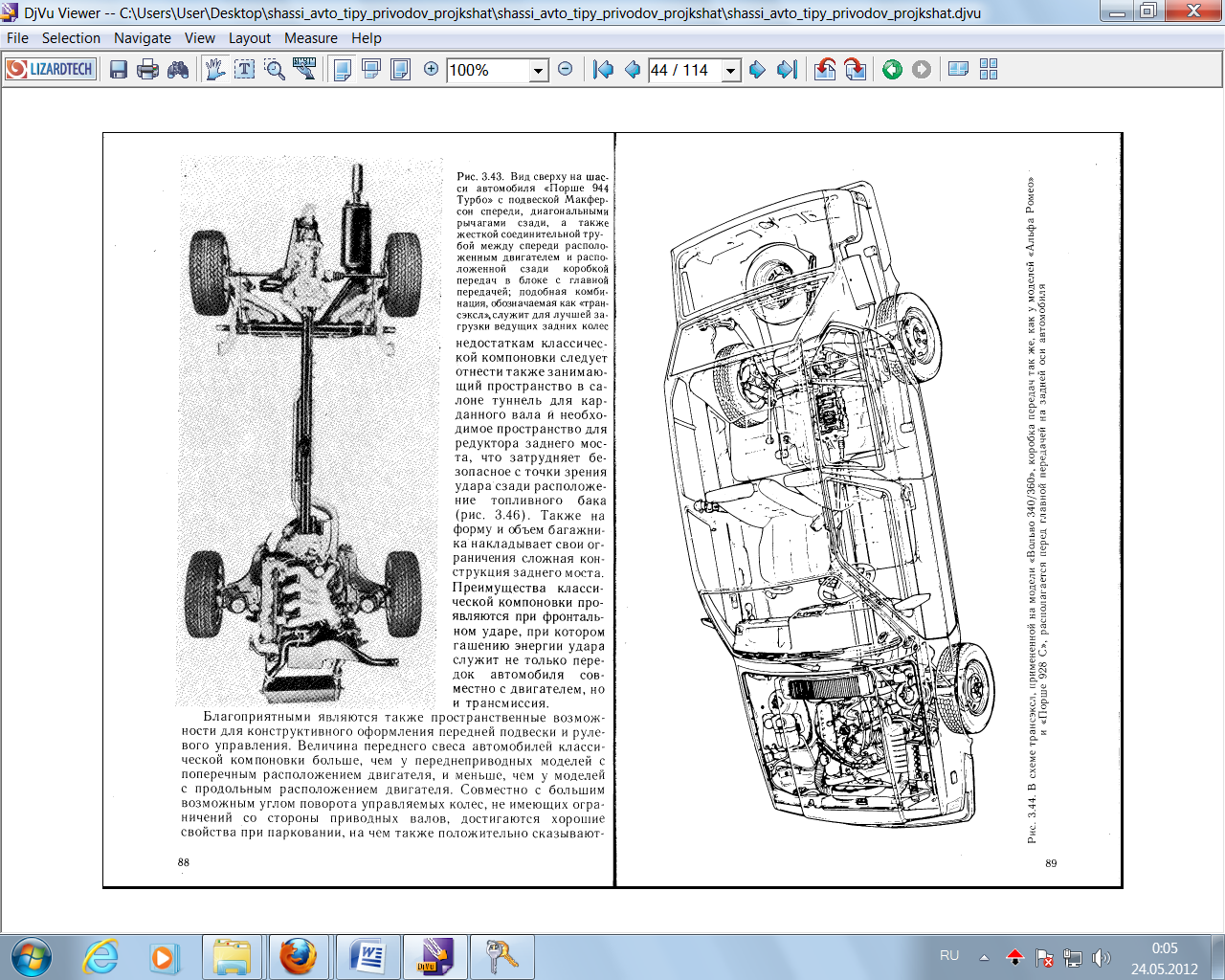Click the green Back navigation arrow

pos(892,69)
